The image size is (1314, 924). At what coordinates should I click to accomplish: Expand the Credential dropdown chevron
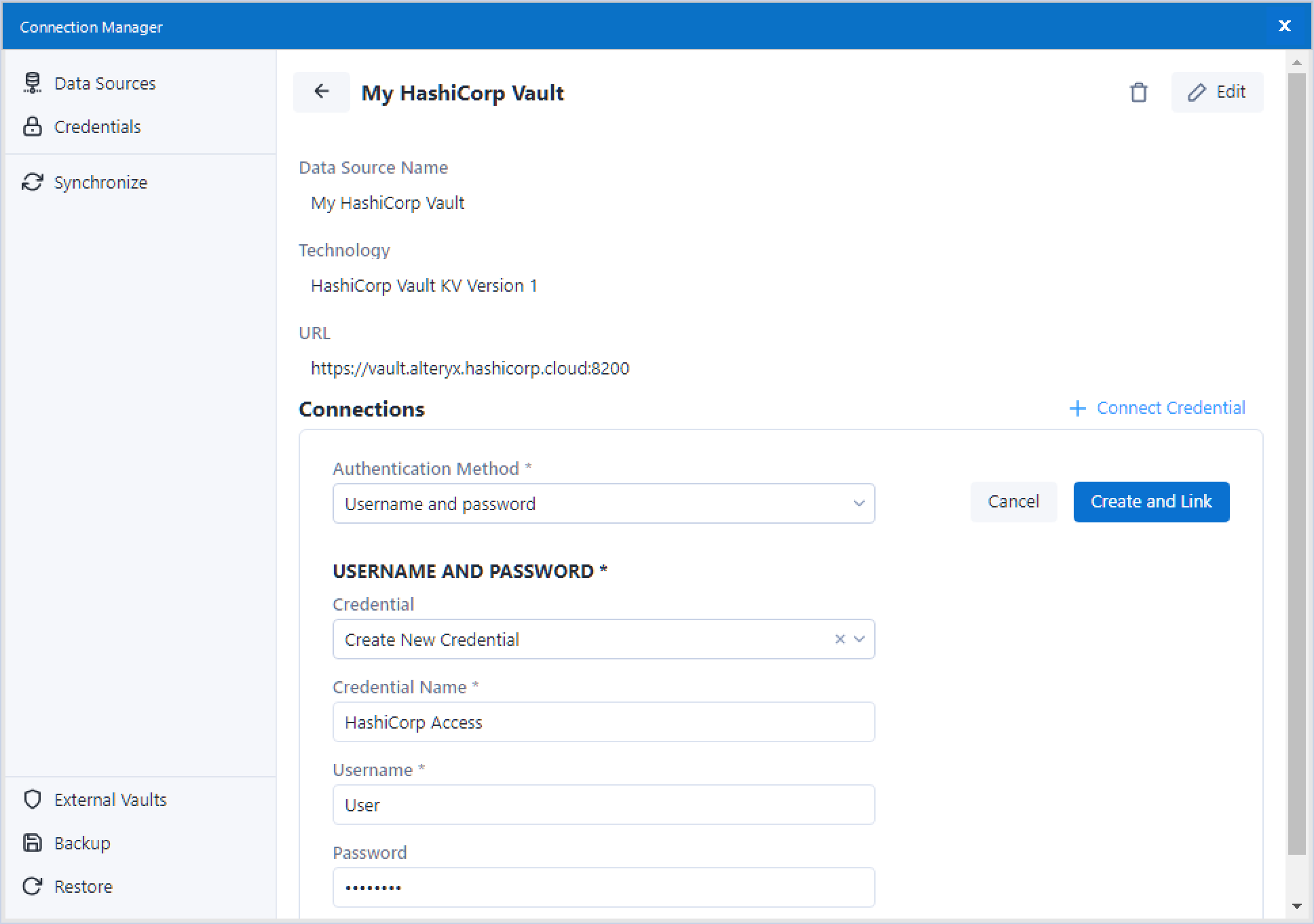click(x=859, y=639)
